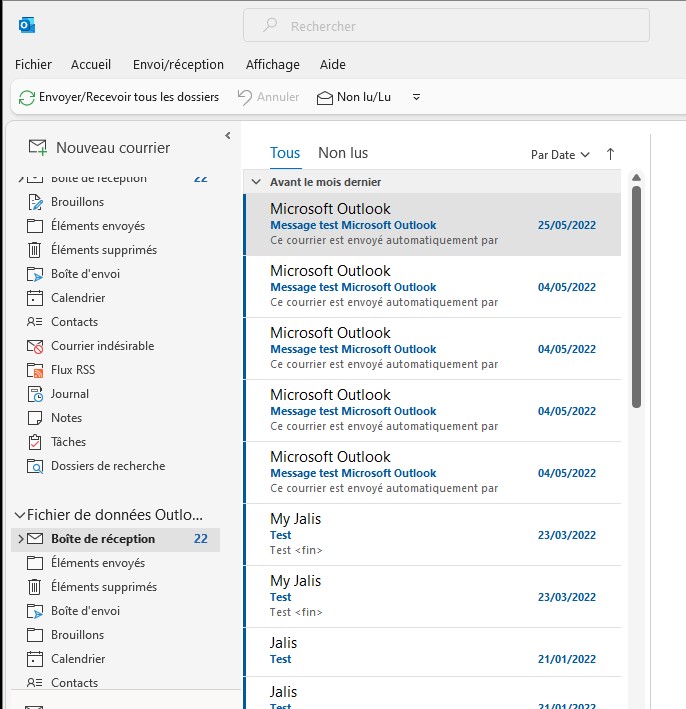This screenshot has width=686, height=709.
Task: Switch to the Non lus filter tab
Action: (342, 153)
